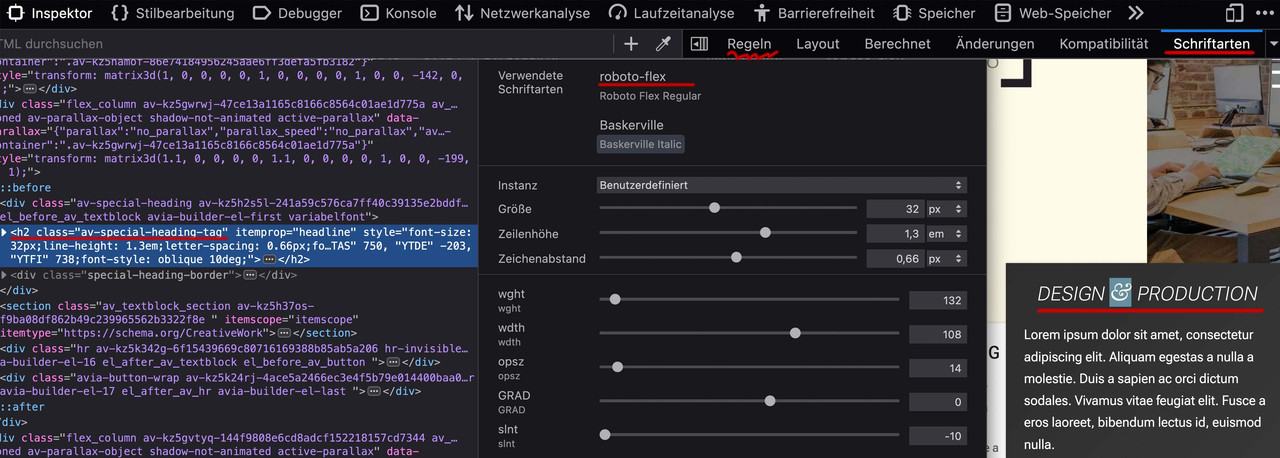This screenshot has height=458, width=1280.
Task: Select the Schriftarten sidebar tab
Action: (x=1212, y=44)
